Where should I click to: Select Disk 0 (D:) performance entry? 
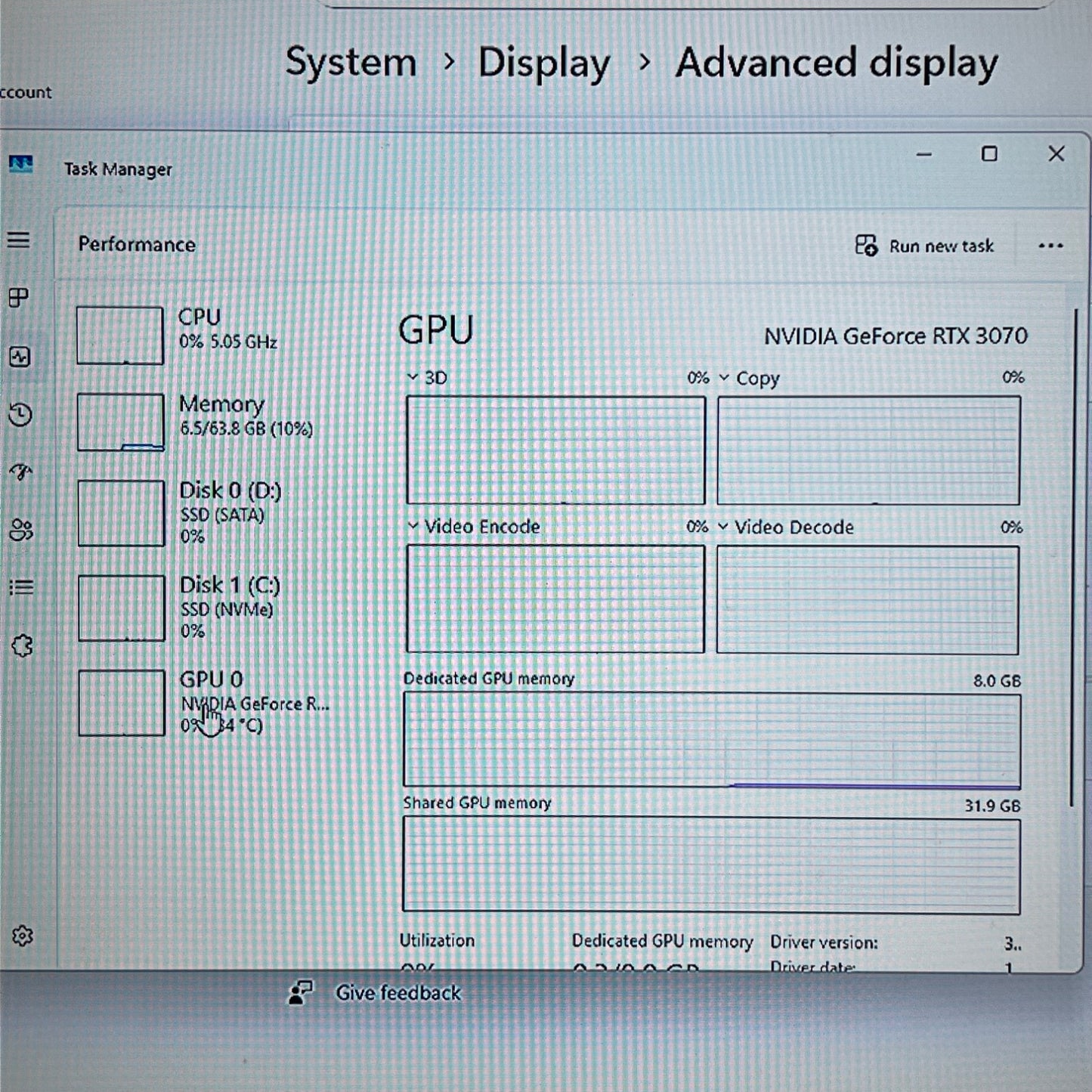pyautogui.click(x=204, y=513)
